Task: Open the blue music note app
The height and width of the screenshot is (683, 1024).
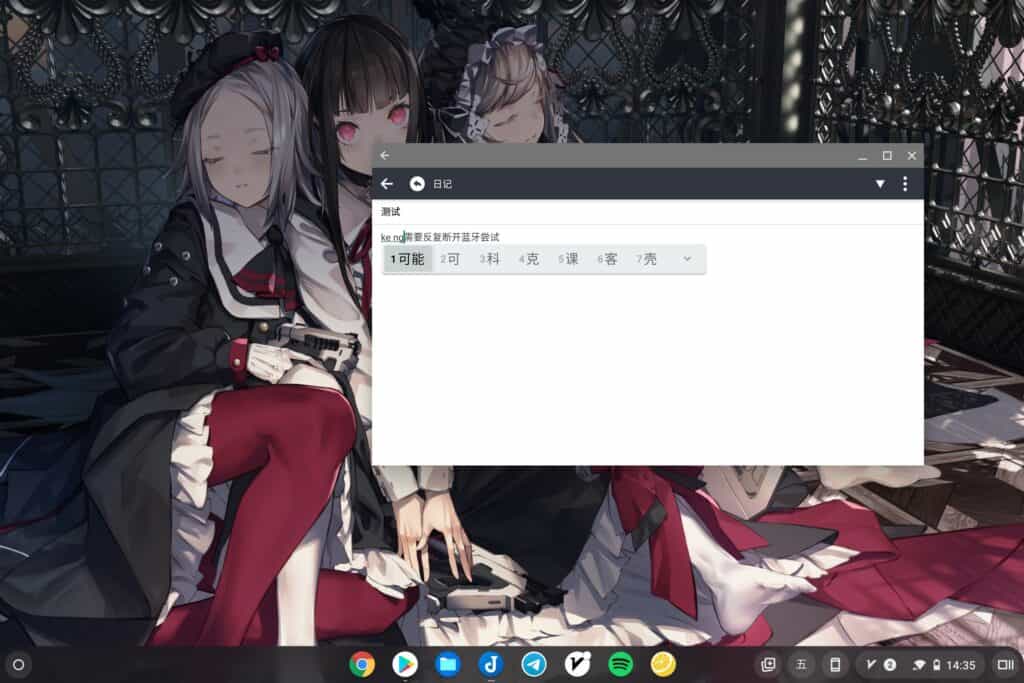Action: (x=491, y=665)
